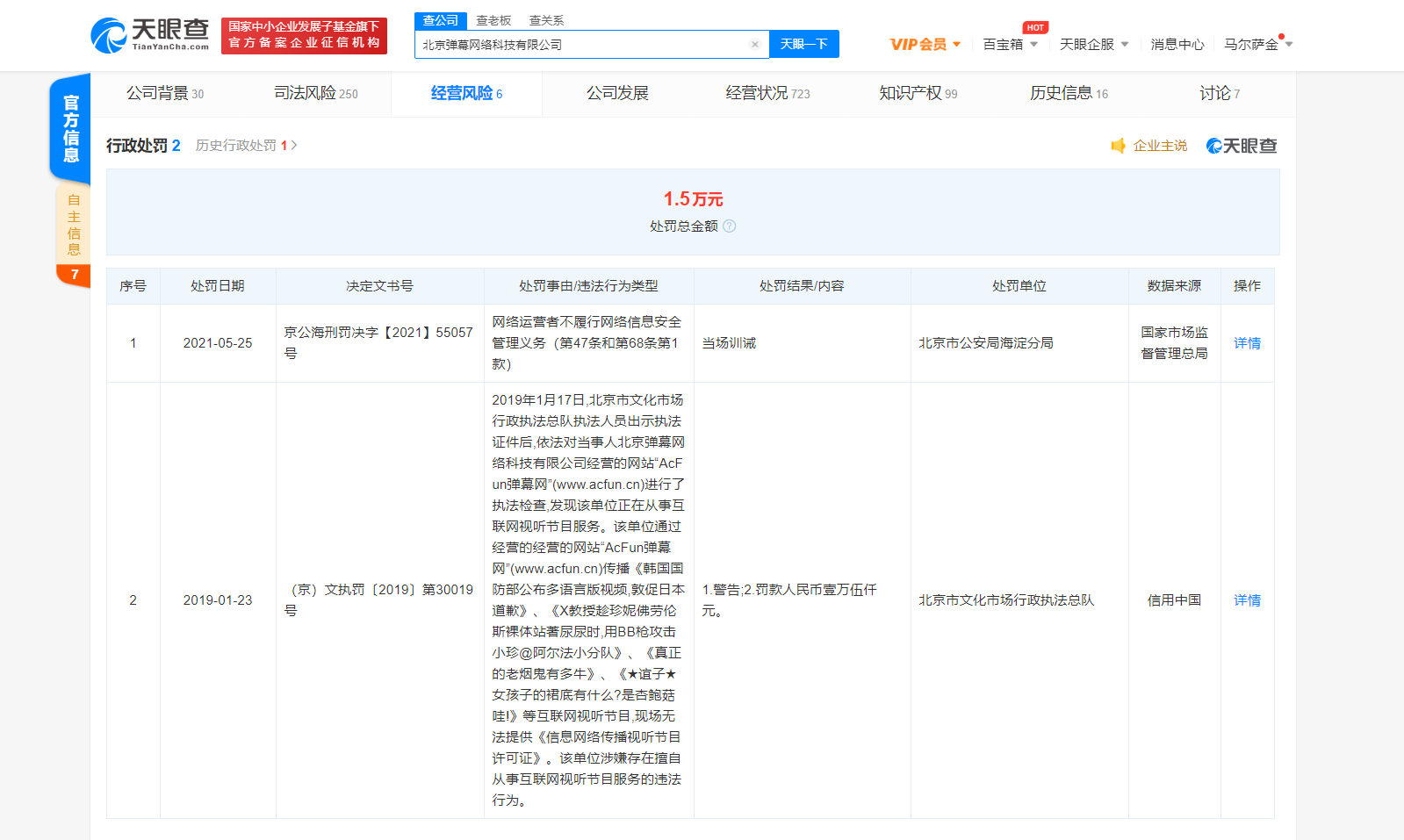Open the TianYanCha logo homepage
This screenshot has height=840, width=1404.
[x=150, y=35]
